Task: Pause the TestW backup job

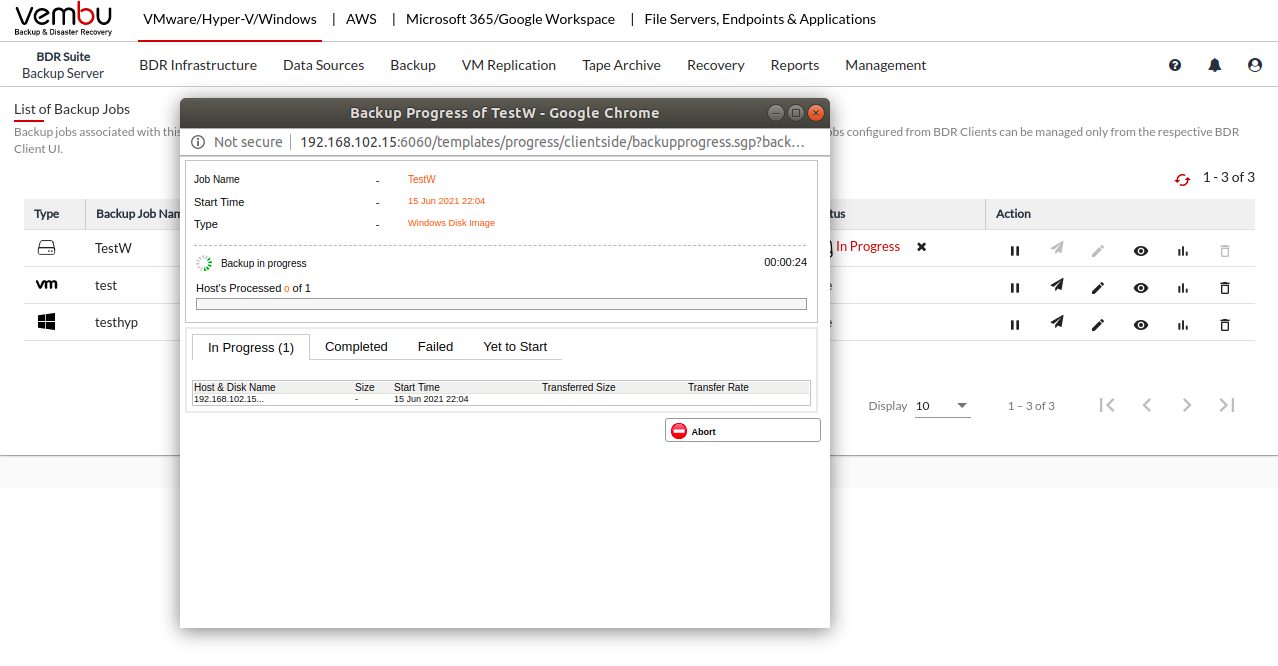Action: [x=1015, y=251]
